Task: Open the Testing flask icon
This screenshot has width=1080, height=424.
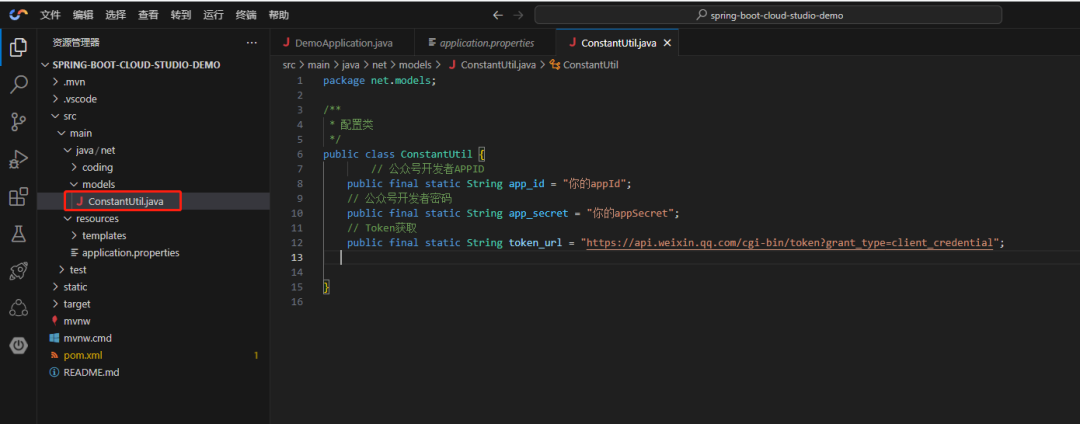Action: [19, 234]
